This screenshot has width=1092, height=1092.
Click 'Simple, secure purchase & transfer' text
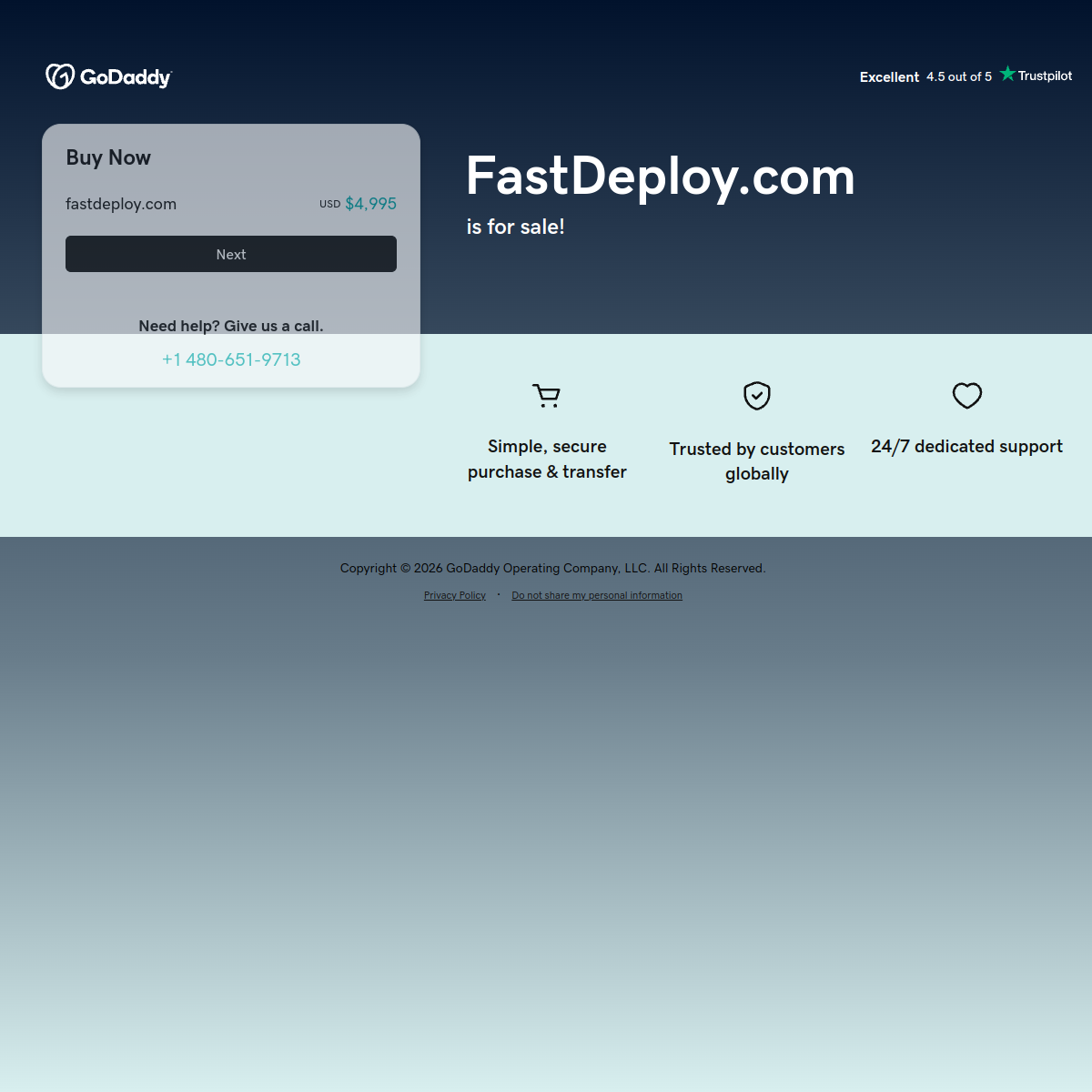click(547, 459)
